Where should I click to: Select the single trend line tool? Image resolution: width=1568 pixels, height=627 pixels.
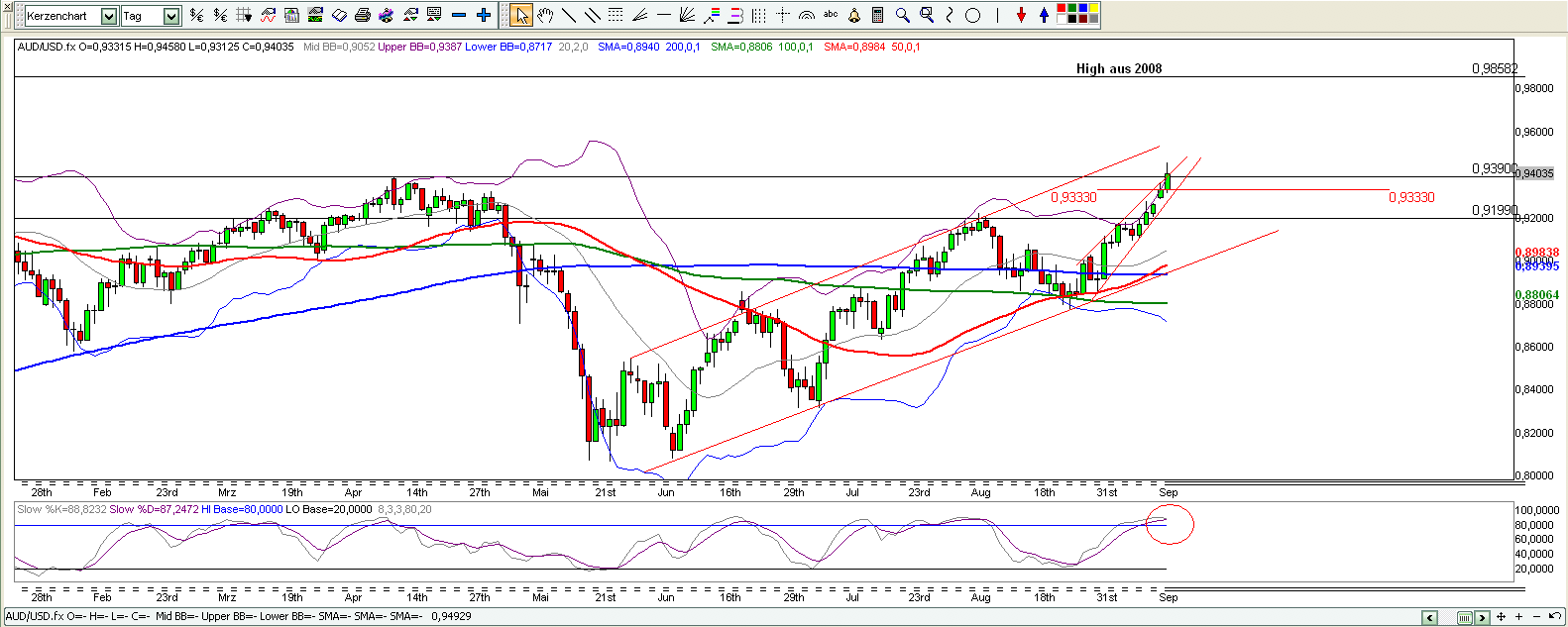(x=568, y=16)
